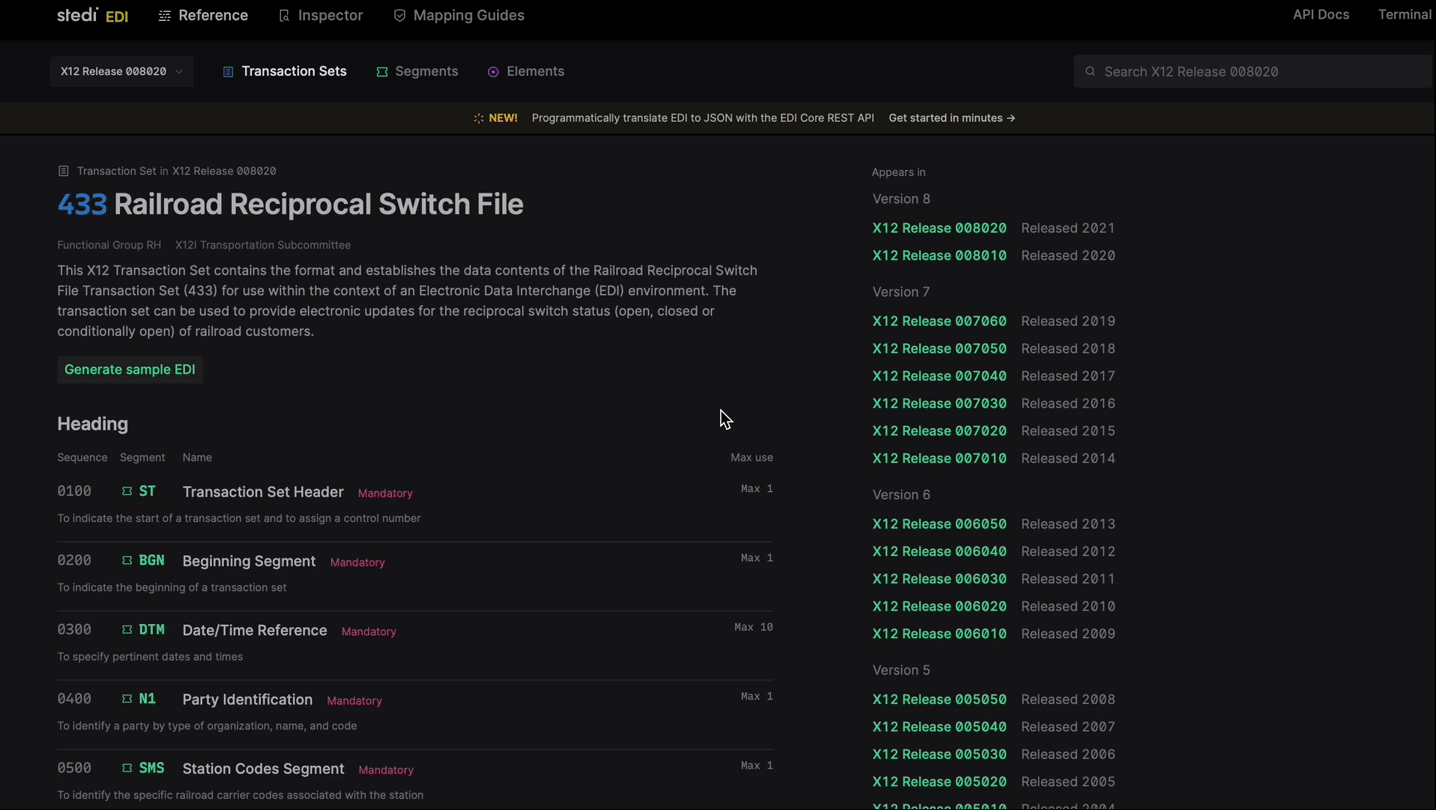Image resolution: width=1436 pixels, height=810 pixels.
Task: Open the ST segment link
Action: (147, 492)
